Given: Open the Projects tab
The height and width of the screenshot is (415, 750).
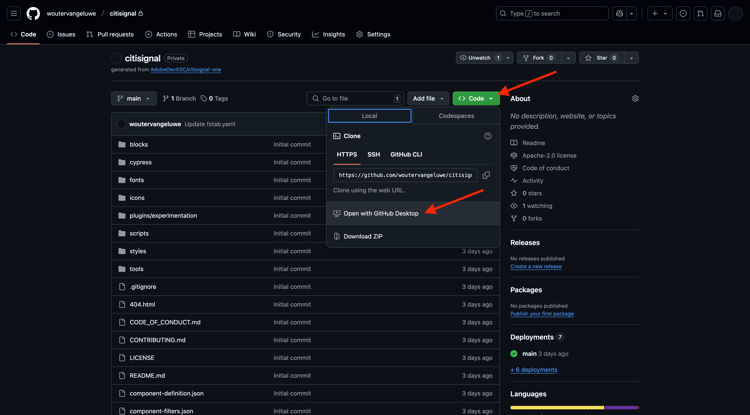Looking at the screenshot, I should pos(205,34).
